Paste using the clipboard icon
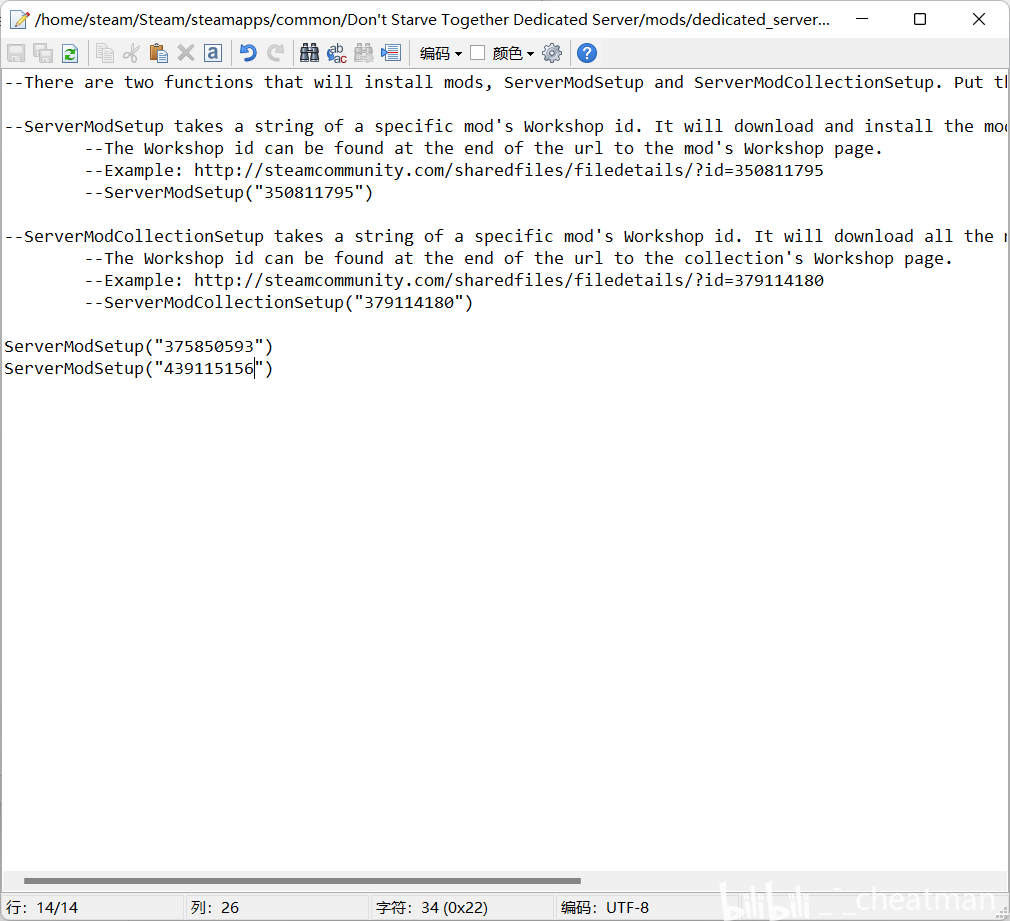This screenshot has height=921, width=1010. (158, 53)
